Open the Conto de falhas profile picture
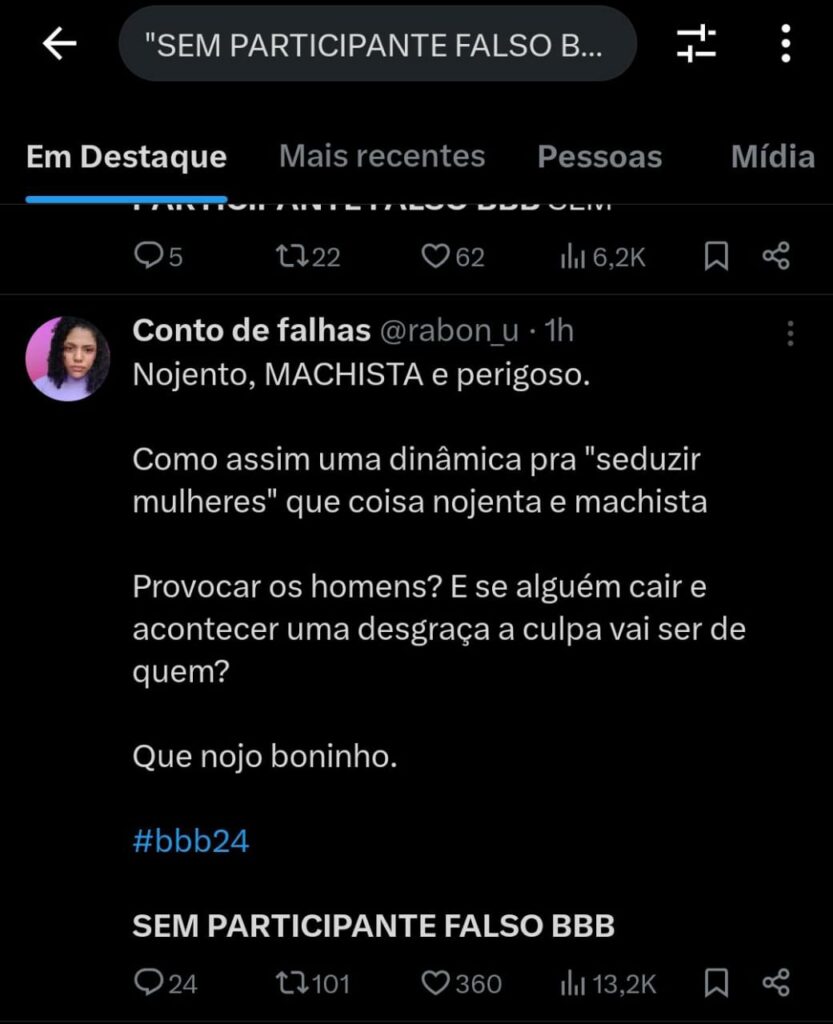The height and width of the screenshot is (1024, 833). pyautogui.click(x=68, y=359)
